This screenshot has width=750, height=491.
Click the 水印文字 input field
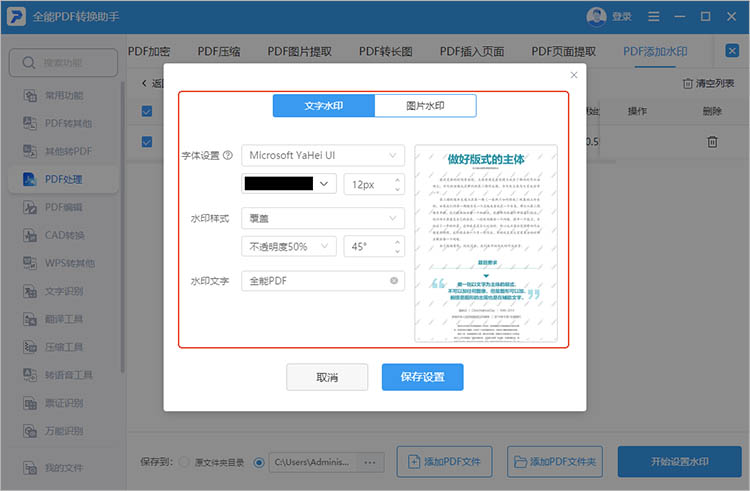pyautogui.click(x=323, y=281)
